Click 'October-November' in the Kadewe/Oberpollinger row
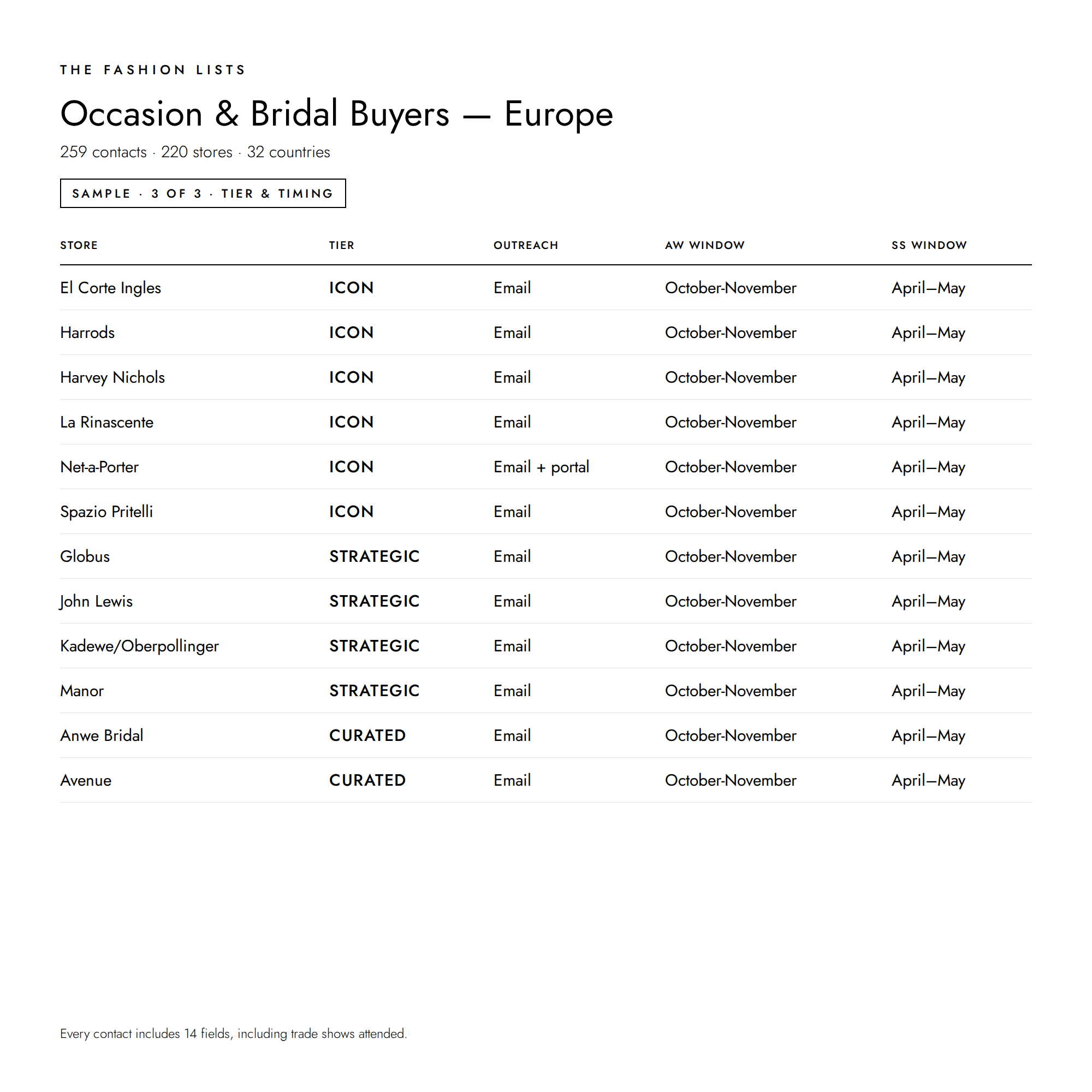1092x1092 pixels. pos(731,646)
